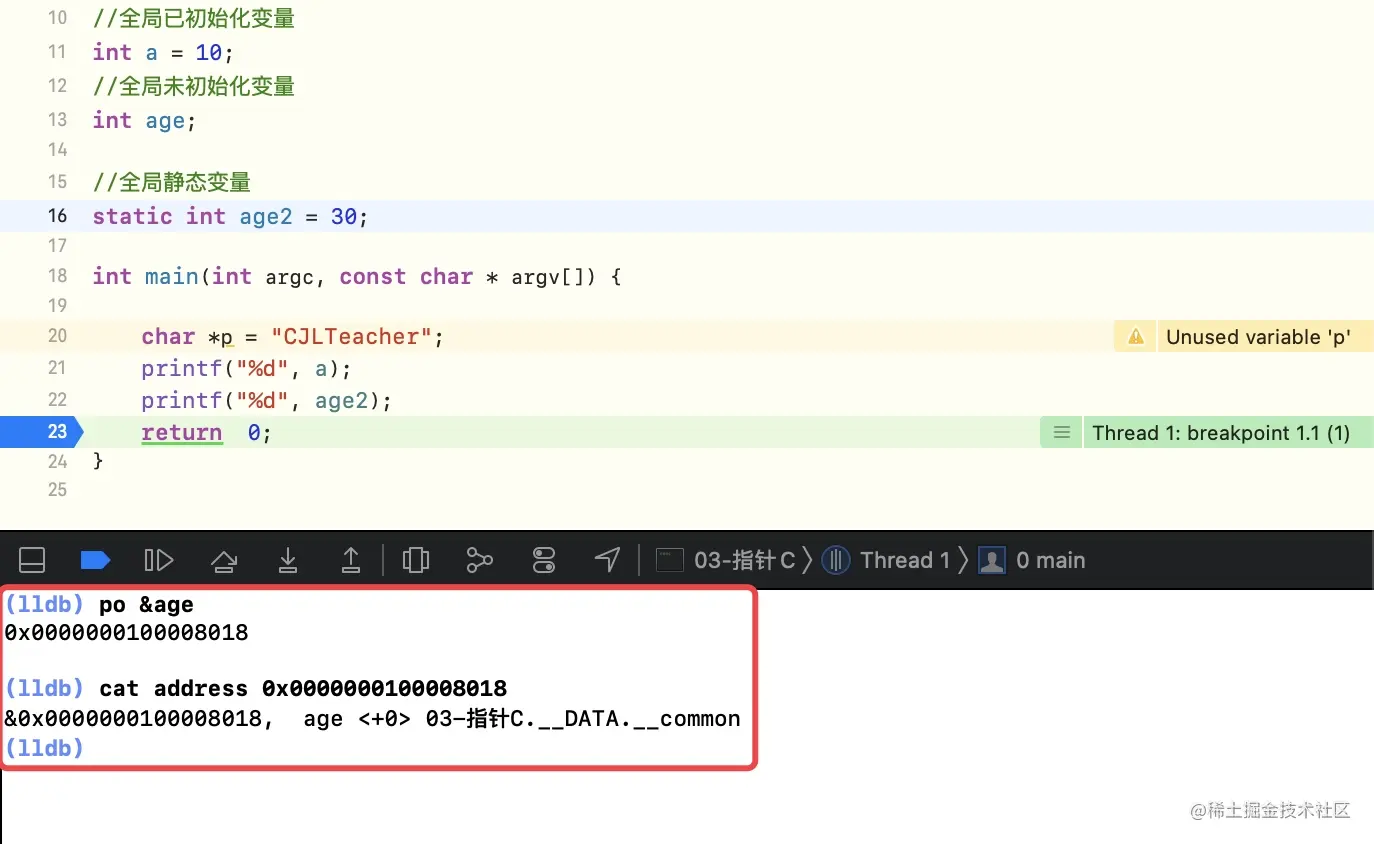1374x844 pixels.
Task: Click the breakpoint marker on line 23
Action: 42,432
